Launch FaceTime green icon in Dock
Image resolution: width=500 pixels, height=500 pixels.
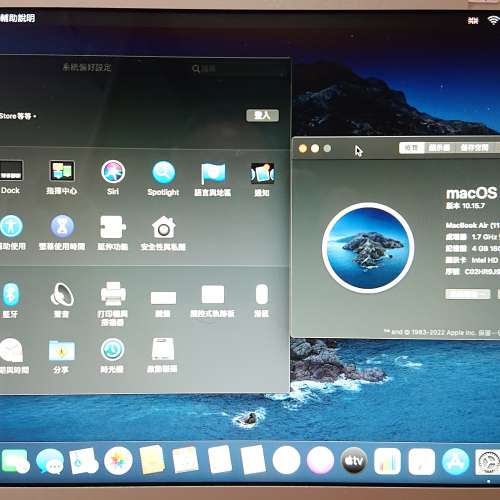coord(15,461)
